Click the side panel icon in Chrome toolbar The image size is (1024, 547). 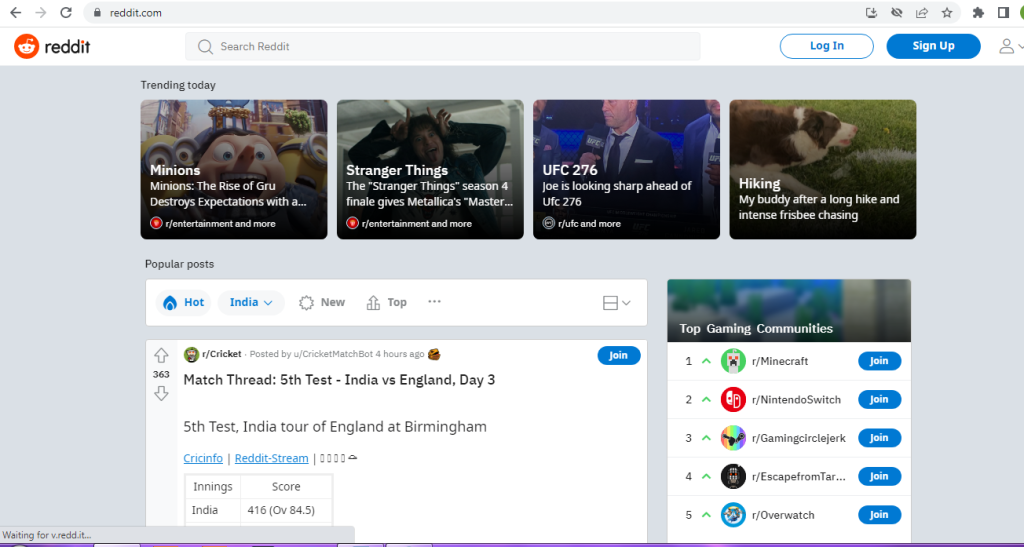1004,12
